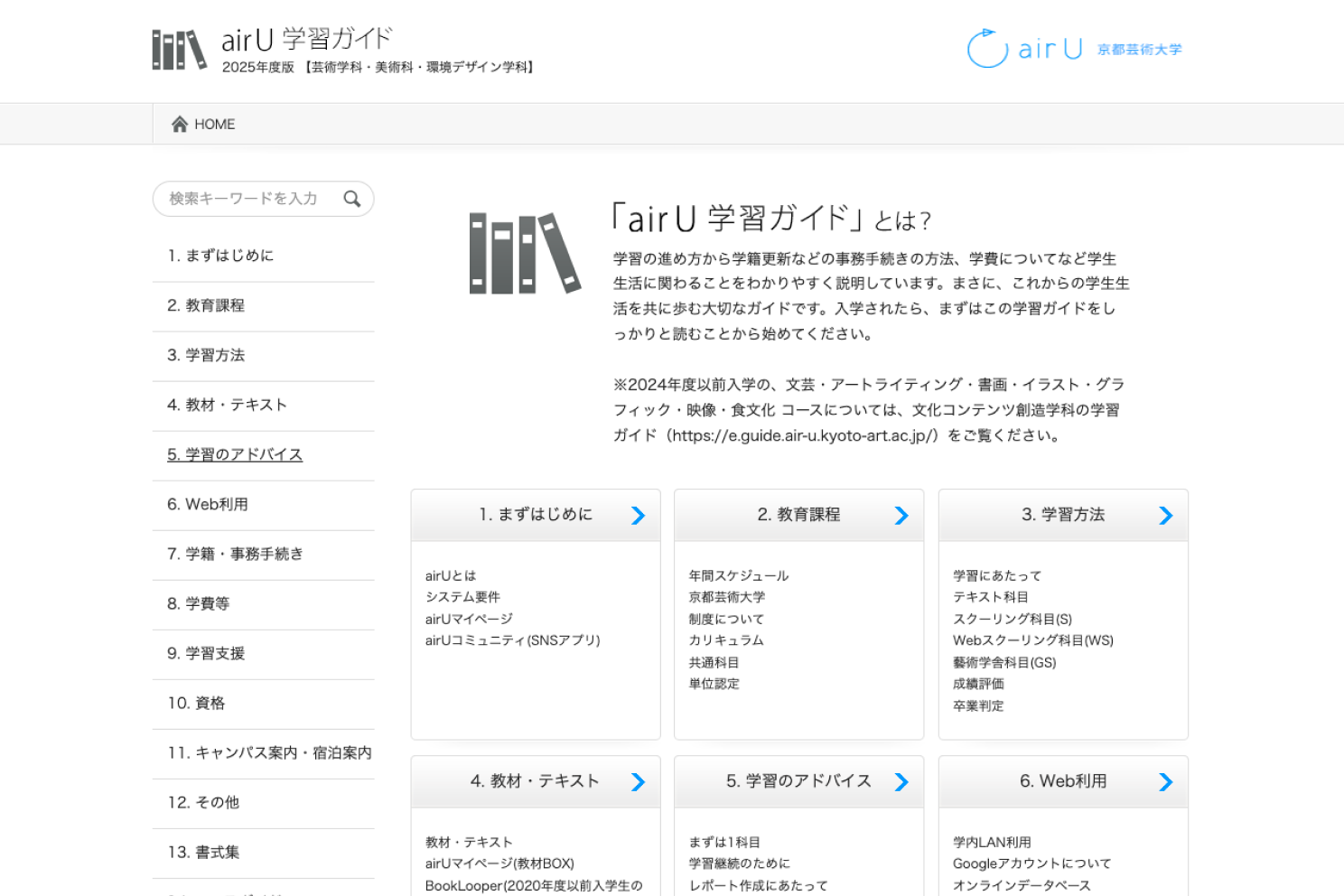Click the large books illustration beside the heading
This screenshot has width=1344, height=896.
[x=525, y=254]
